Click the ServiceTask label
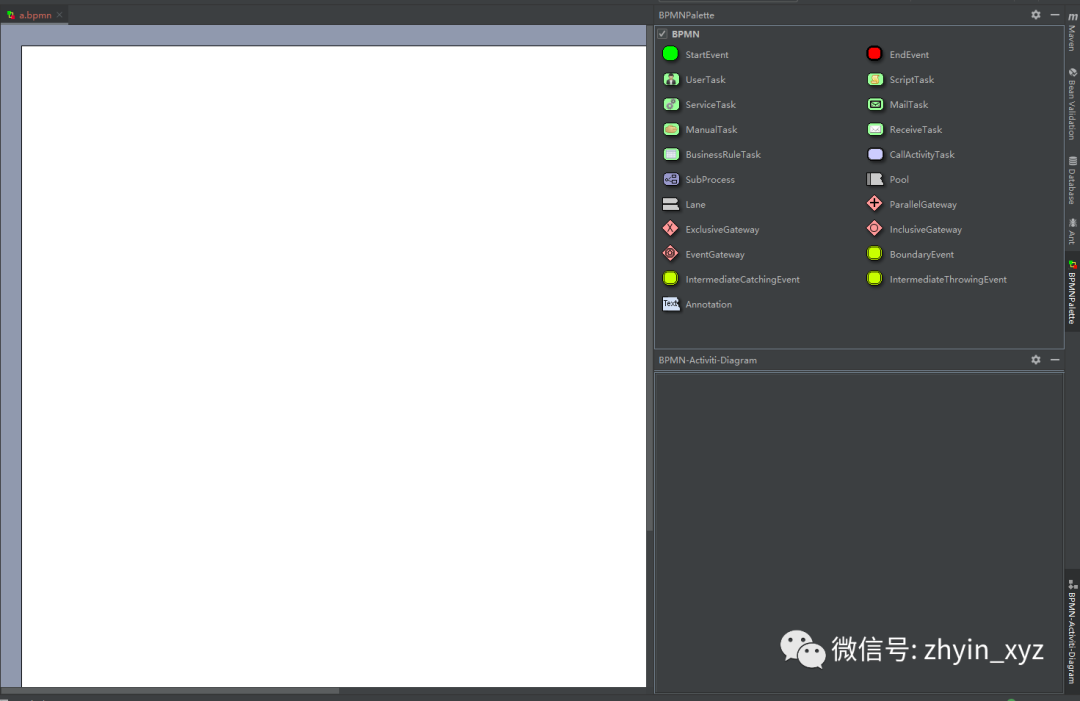The width and height of the screenshot is (1080, 701). point(711,104)
